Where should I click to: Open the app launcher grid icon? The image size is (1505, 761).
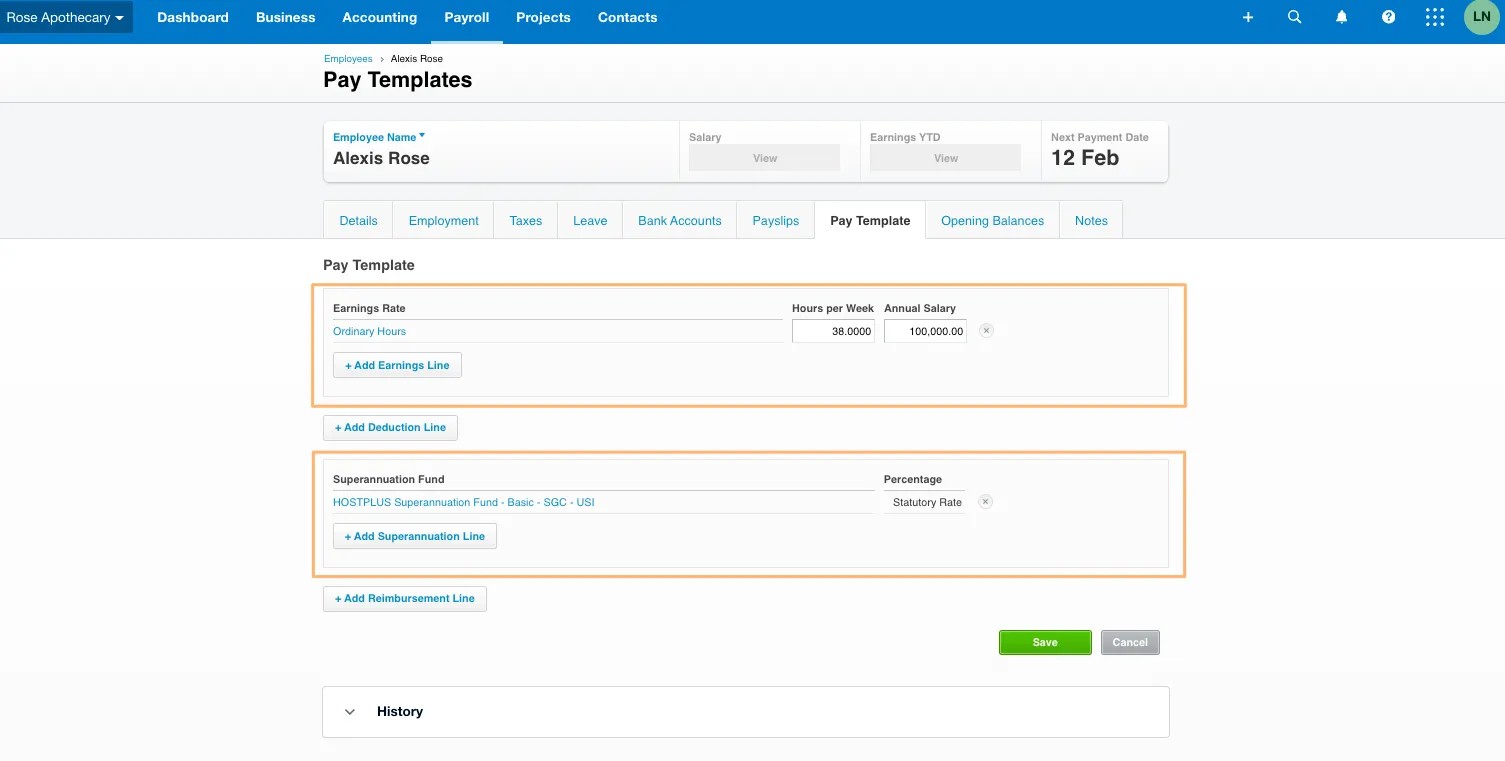click(x=1435, y=18)
